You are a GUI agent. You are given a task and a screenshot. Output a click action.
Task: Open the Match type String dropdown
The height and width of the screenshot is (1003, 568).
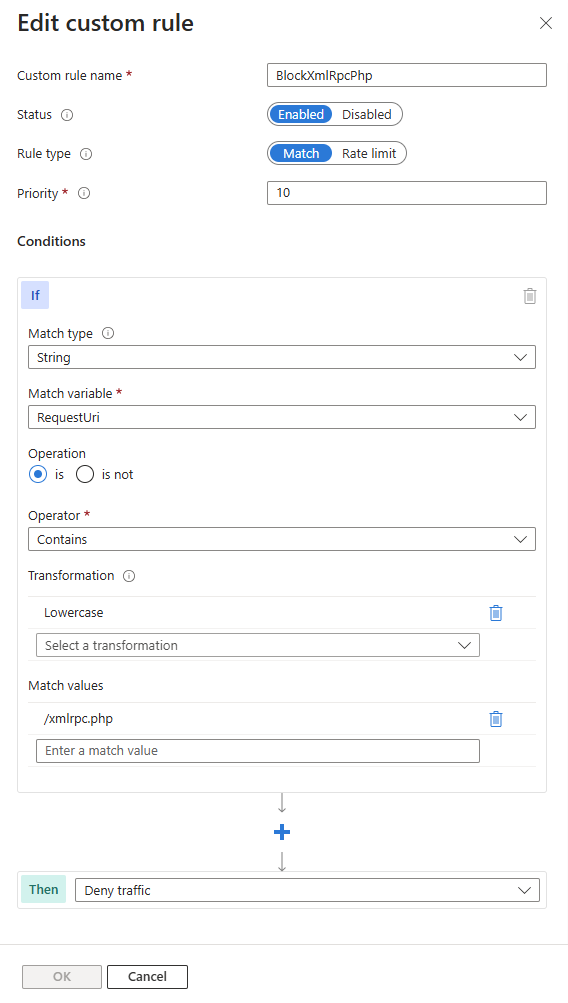pyautogui.click(x=282, y=358)
